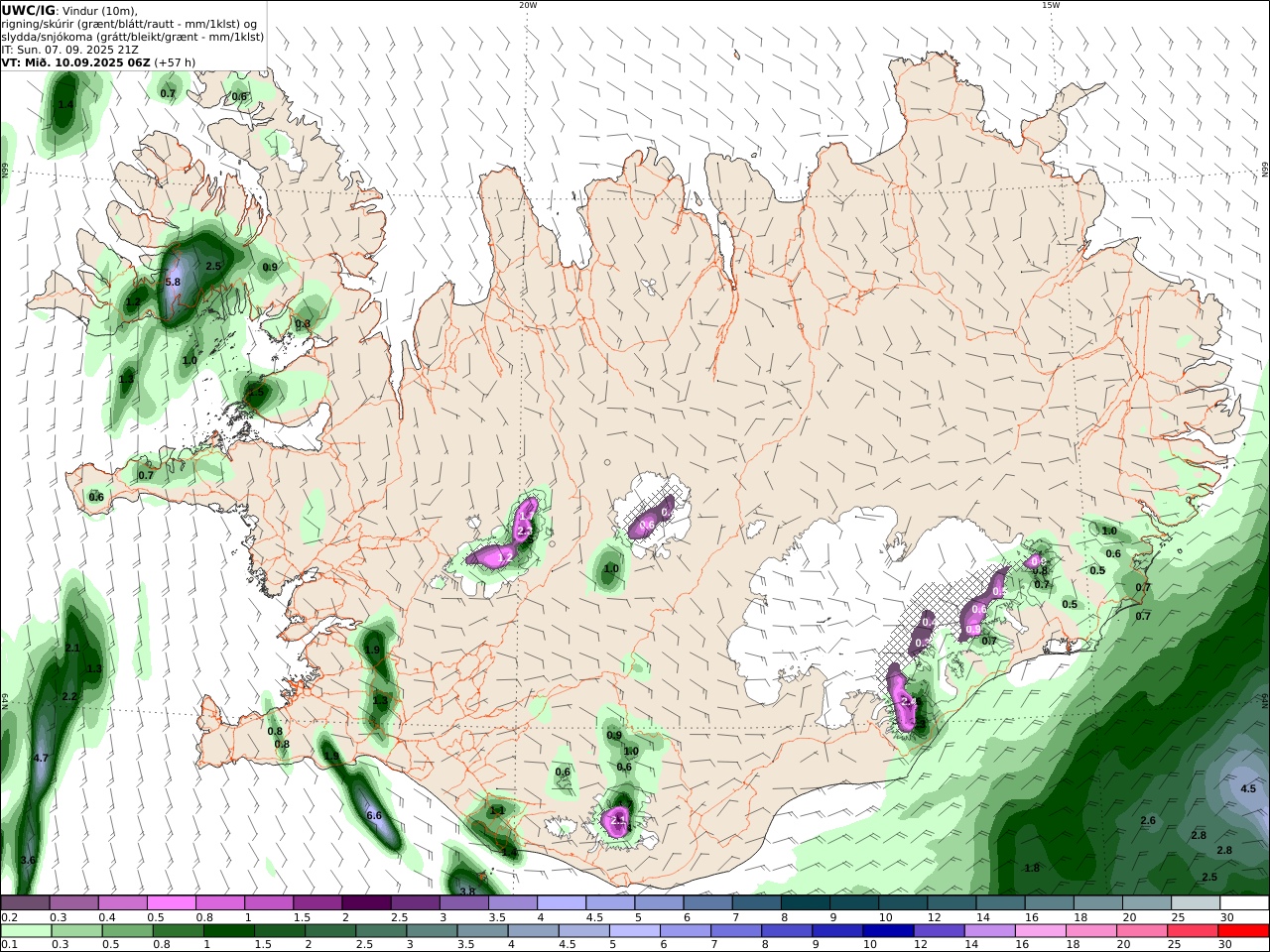This screenshot has height=952, width=1270.
Task: Click the initial time 'IT: Sun. 07. 09. 2025 21Z'
Action: [x=70, y=49]
